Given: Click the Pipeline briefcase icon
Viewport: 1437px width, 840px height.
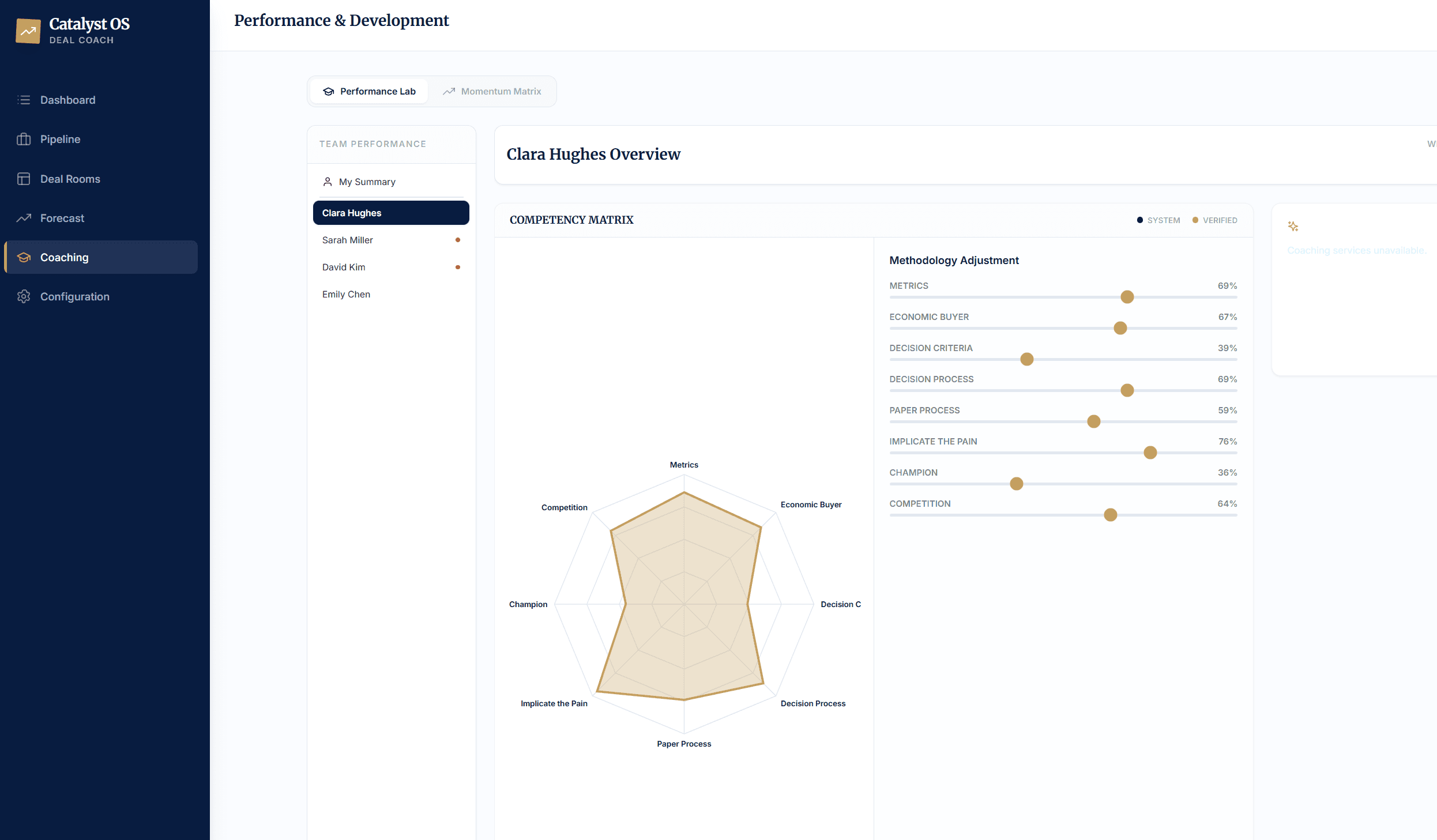Looking at the screenshot, I should (24, 139).
